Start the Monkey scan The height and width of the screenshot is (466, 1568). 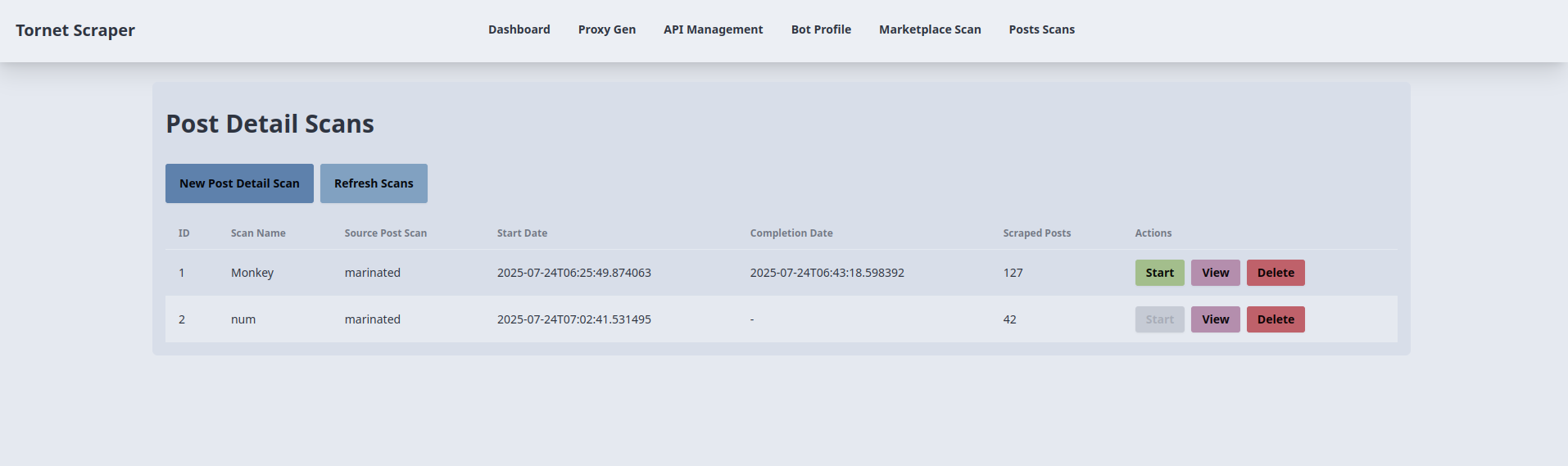pyautogui.click(x=1159, y=273)
